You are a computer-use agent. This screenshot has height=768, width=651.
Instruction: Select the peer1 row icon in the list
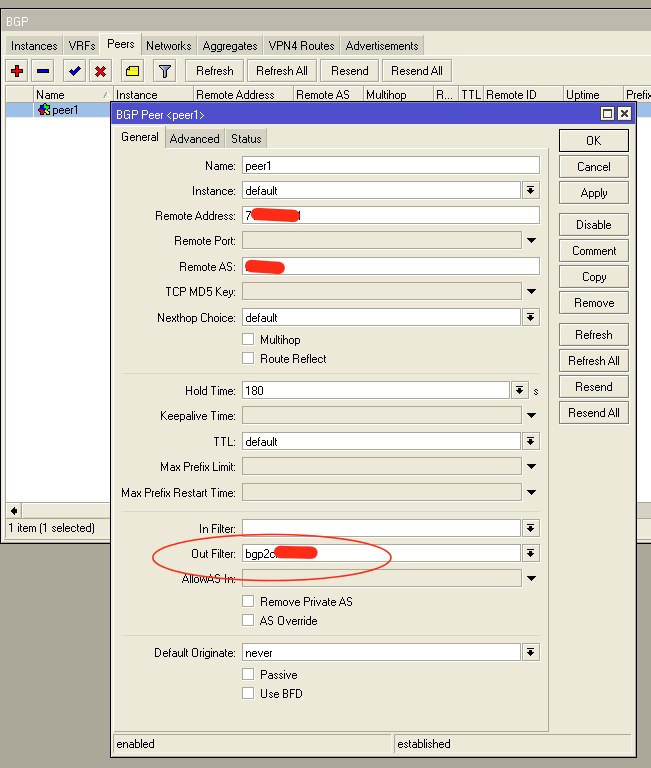(x=44, y=110)
